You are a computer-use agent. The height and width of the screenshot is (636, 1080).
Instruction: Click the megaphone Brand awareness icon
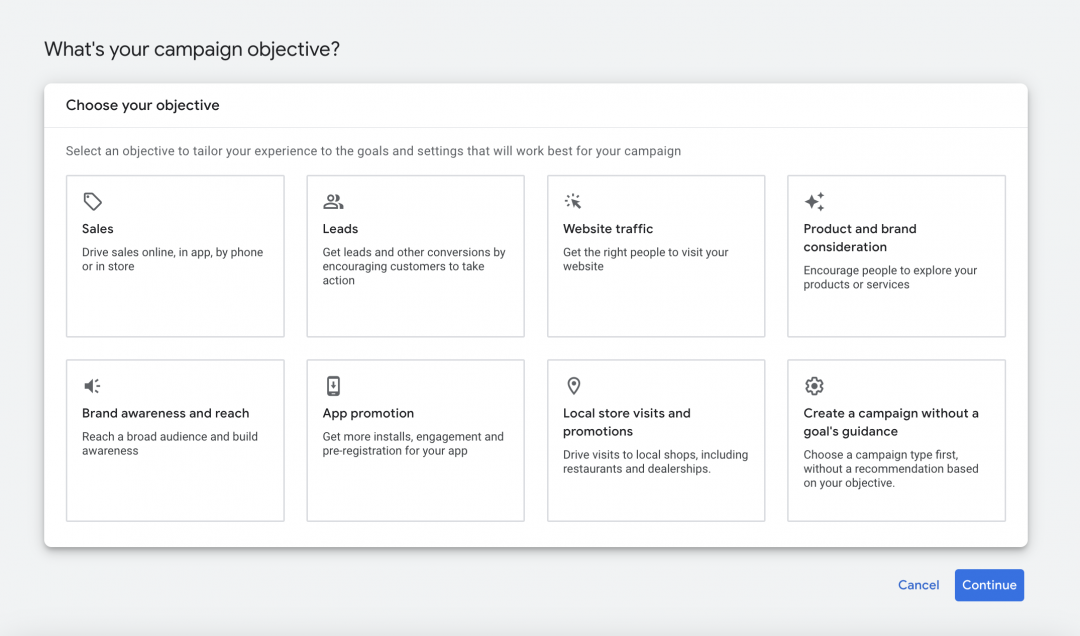(x=92, y=386)
